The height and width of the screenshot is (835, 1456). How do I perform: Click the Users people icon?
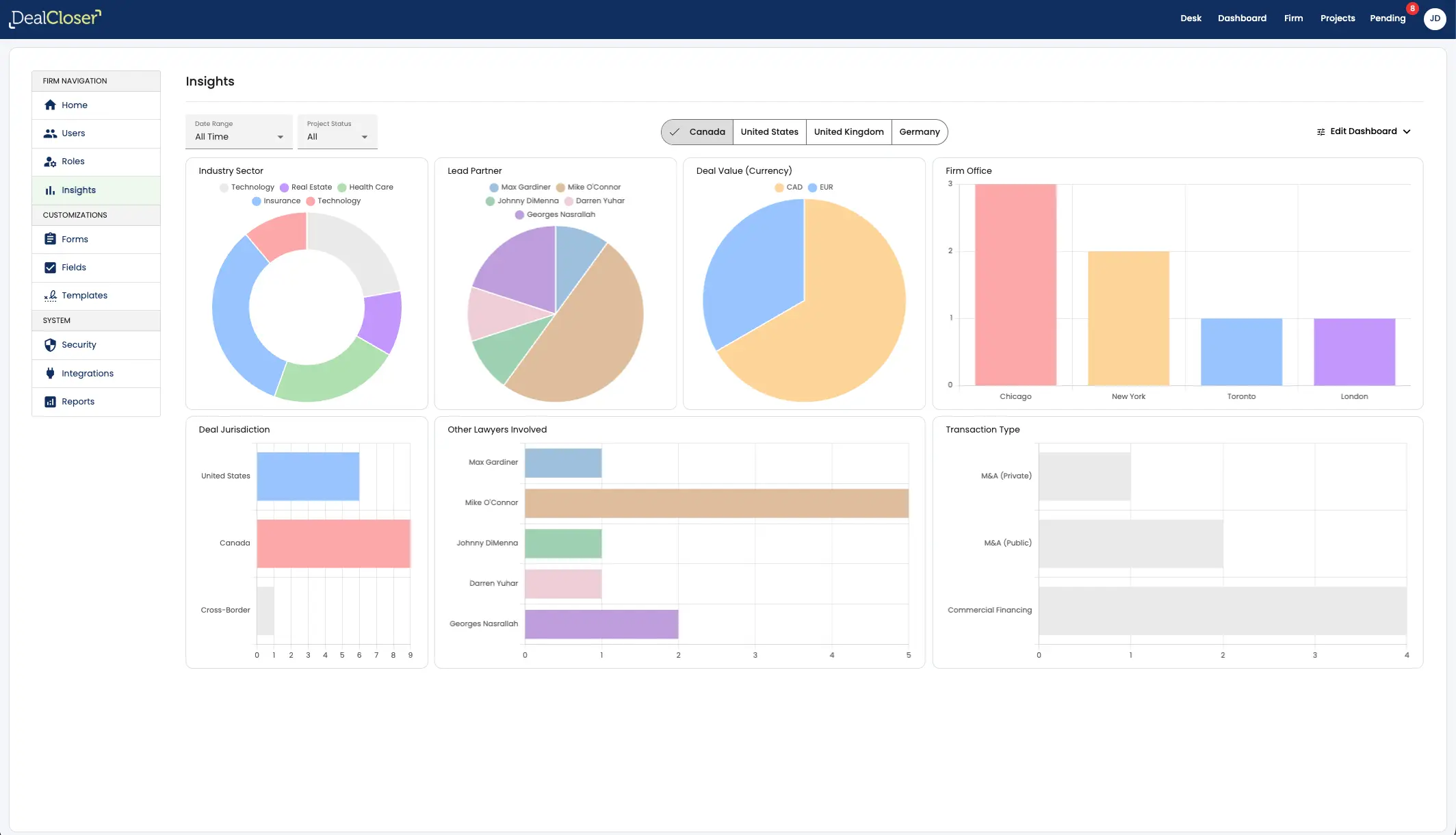(x=50, y=133)
